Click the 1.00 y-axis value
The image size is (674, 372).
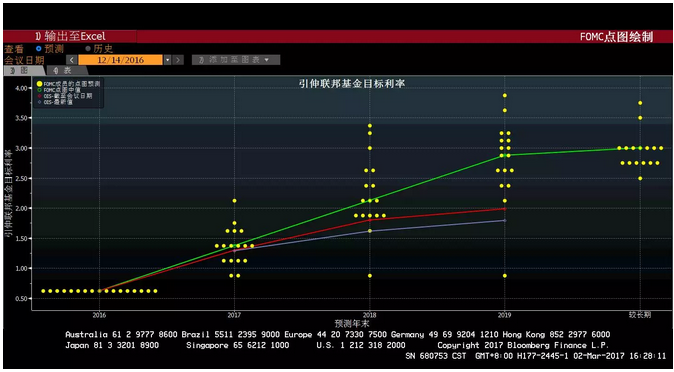point(22,268)
